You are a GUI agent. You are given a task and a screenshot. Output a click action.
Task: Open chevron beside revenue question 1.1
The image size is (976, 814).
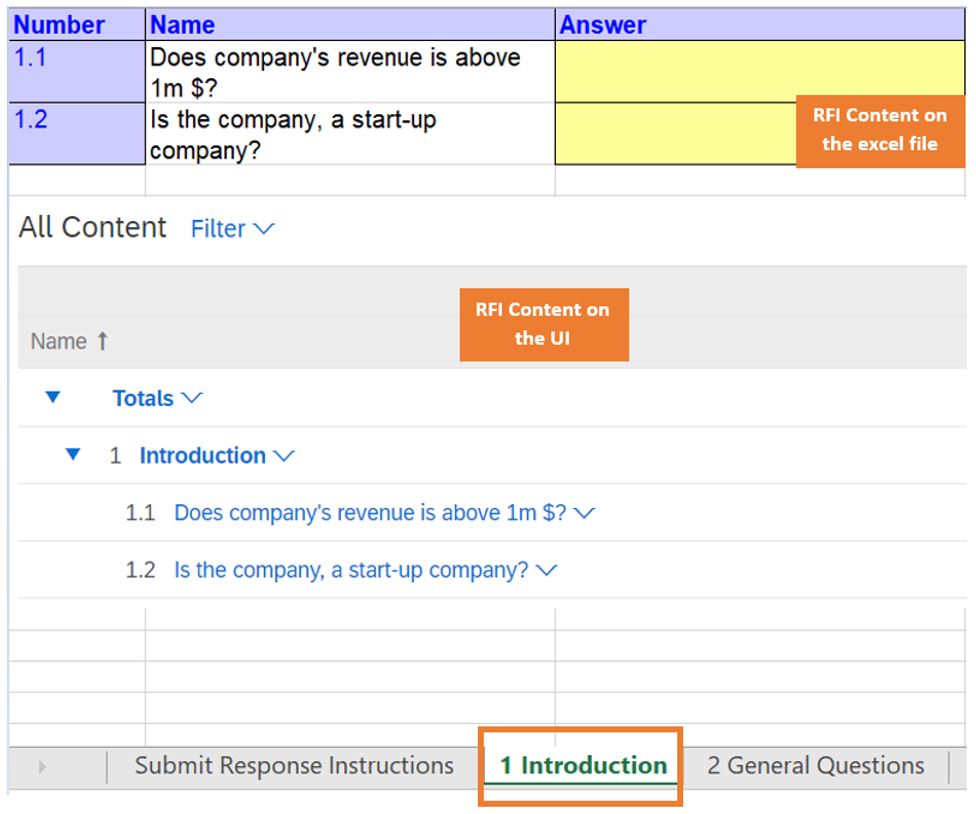click(x=585, y=513)
